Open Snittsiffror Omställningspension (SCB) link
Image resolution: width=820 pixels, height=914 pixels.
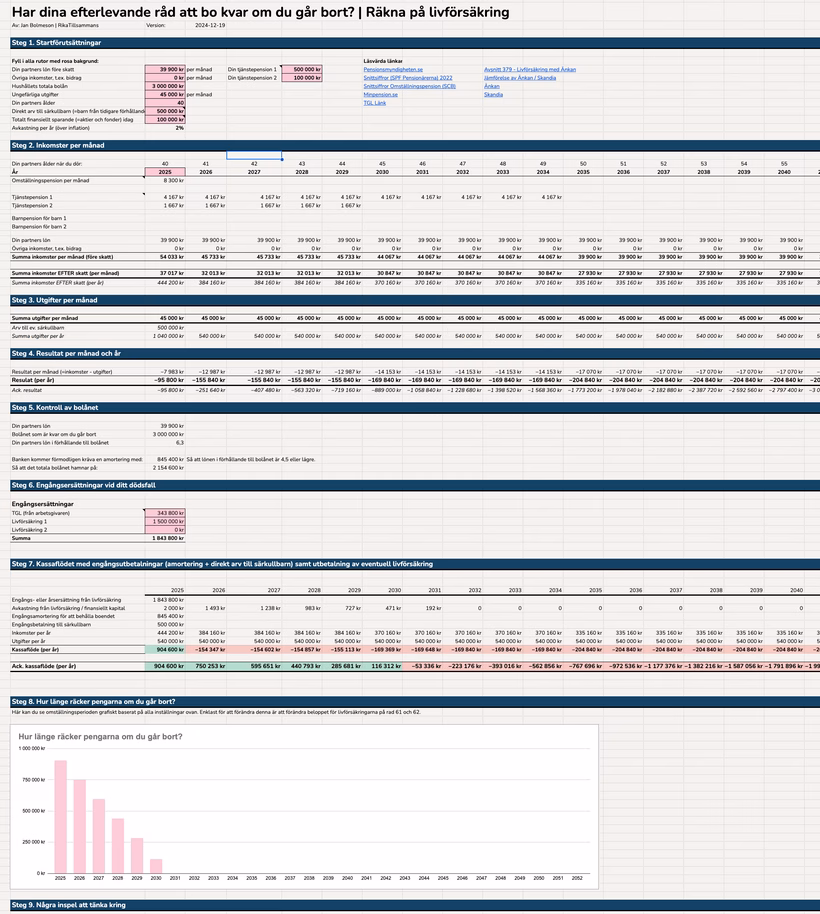tap(409, 86)
